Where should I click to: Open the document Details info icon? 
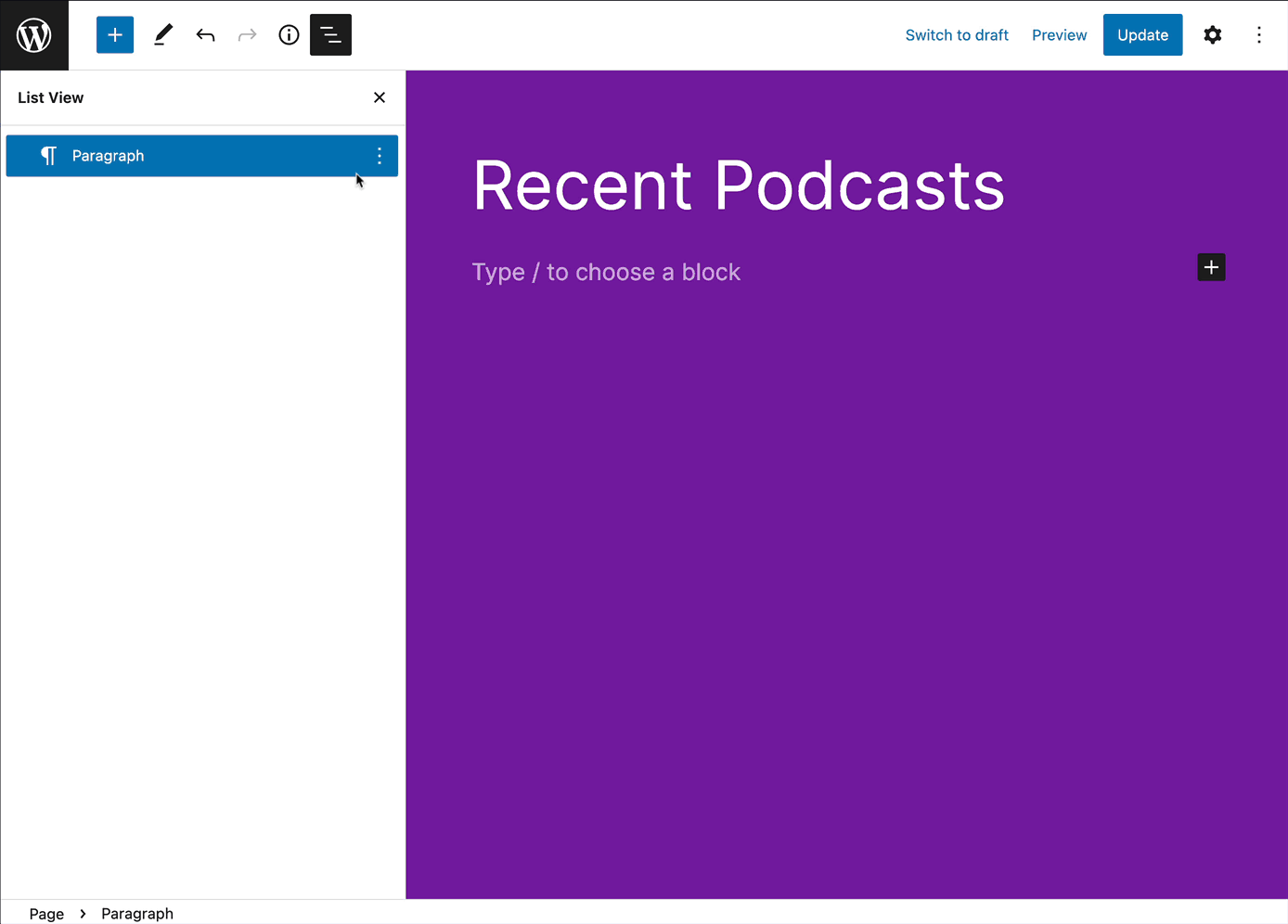coord(289,35)
